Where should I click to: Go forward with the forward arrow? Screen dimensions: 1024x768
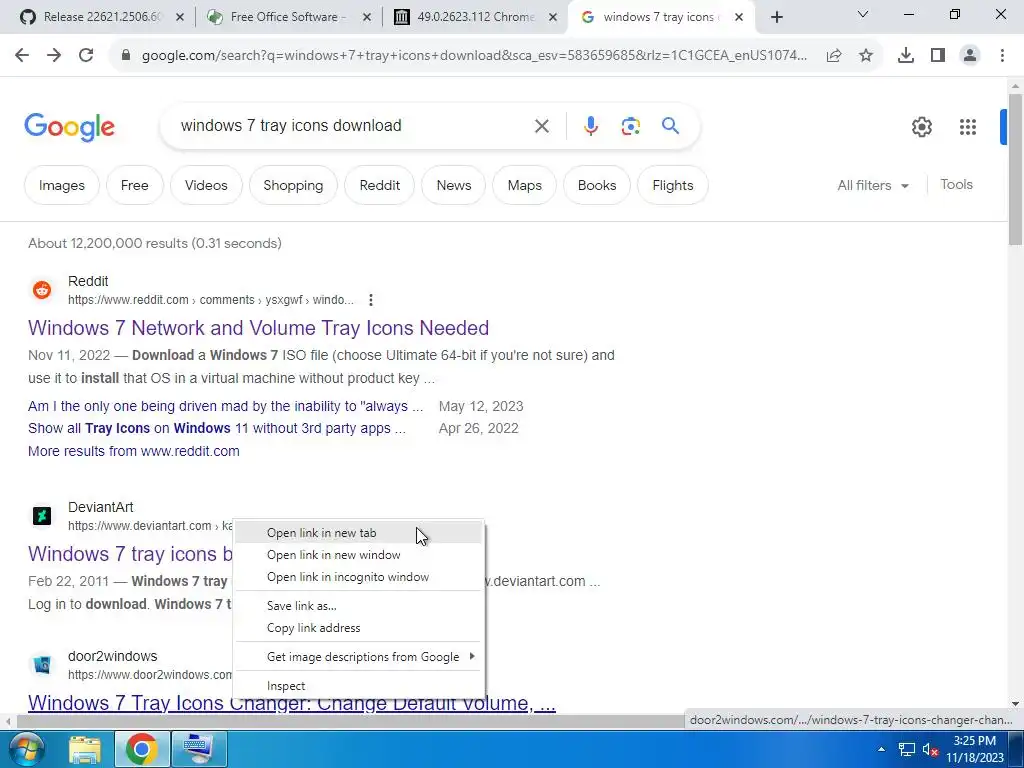[x=54, y=56]
